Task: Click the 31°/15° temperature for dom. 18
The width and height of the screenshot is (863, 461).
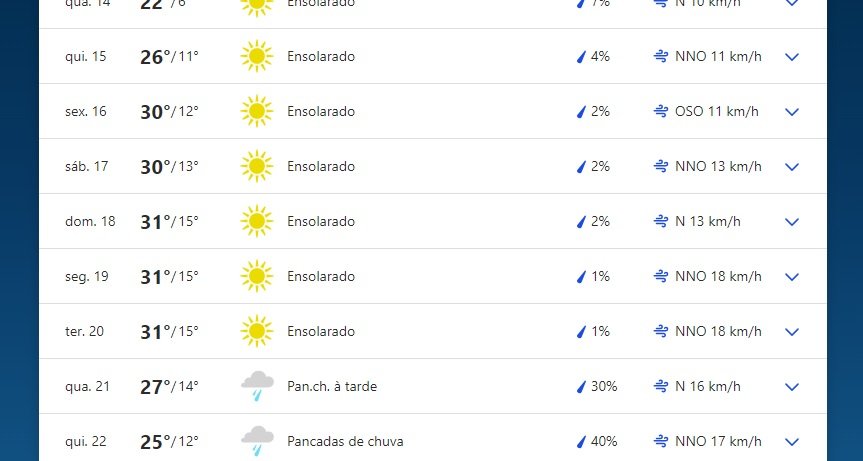Action: tap(169, 222)
